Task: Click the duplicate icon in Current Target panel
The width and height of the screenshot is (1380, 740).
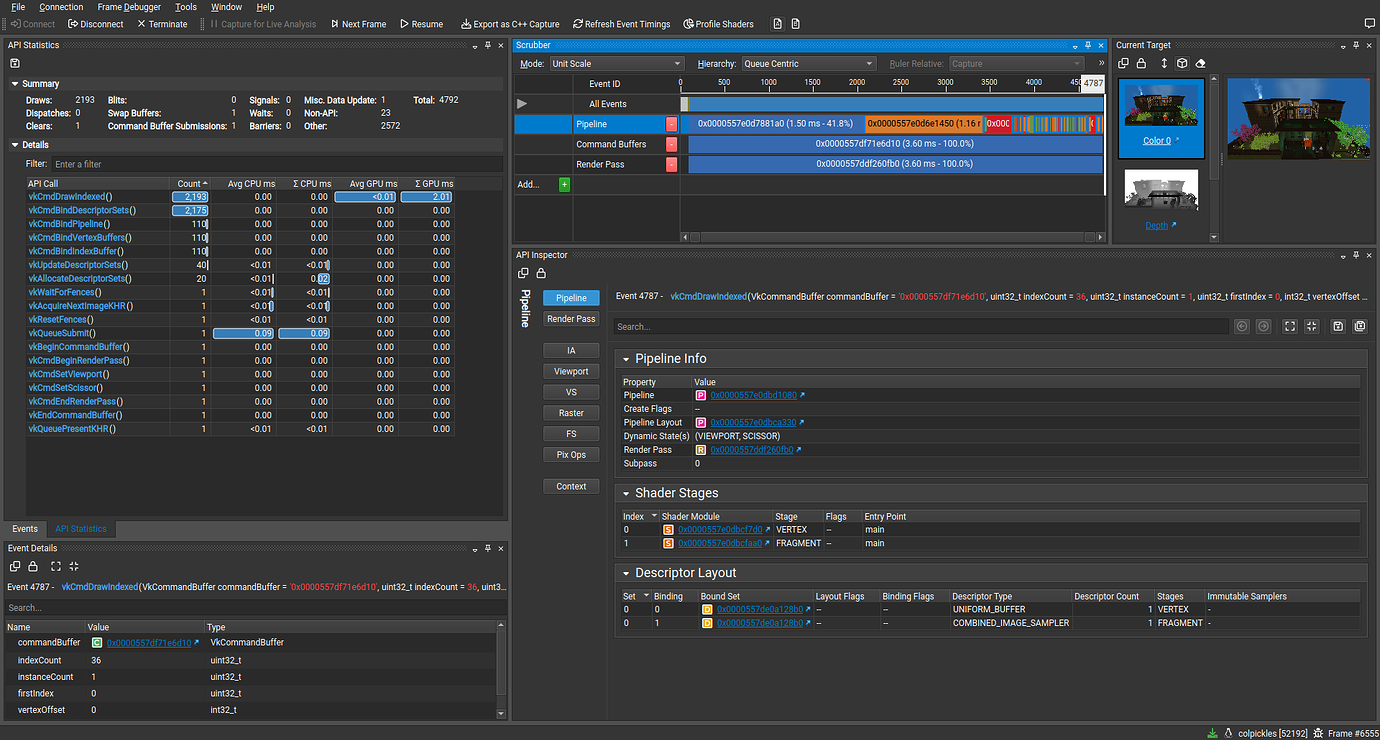Action: (x=1124, y=63)
